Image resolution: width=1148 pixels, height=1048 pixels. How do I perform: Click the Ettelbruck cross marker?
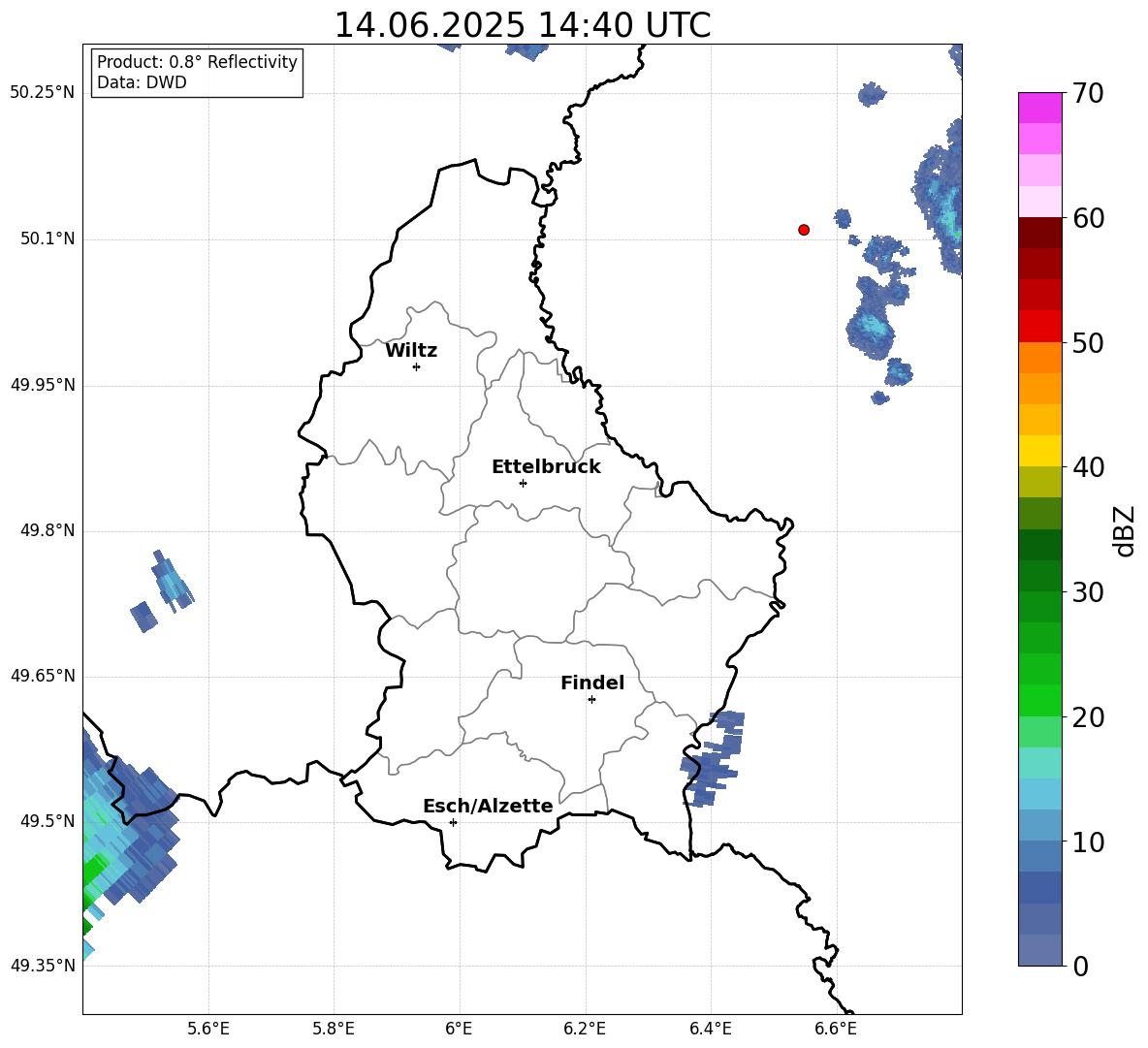523,483
